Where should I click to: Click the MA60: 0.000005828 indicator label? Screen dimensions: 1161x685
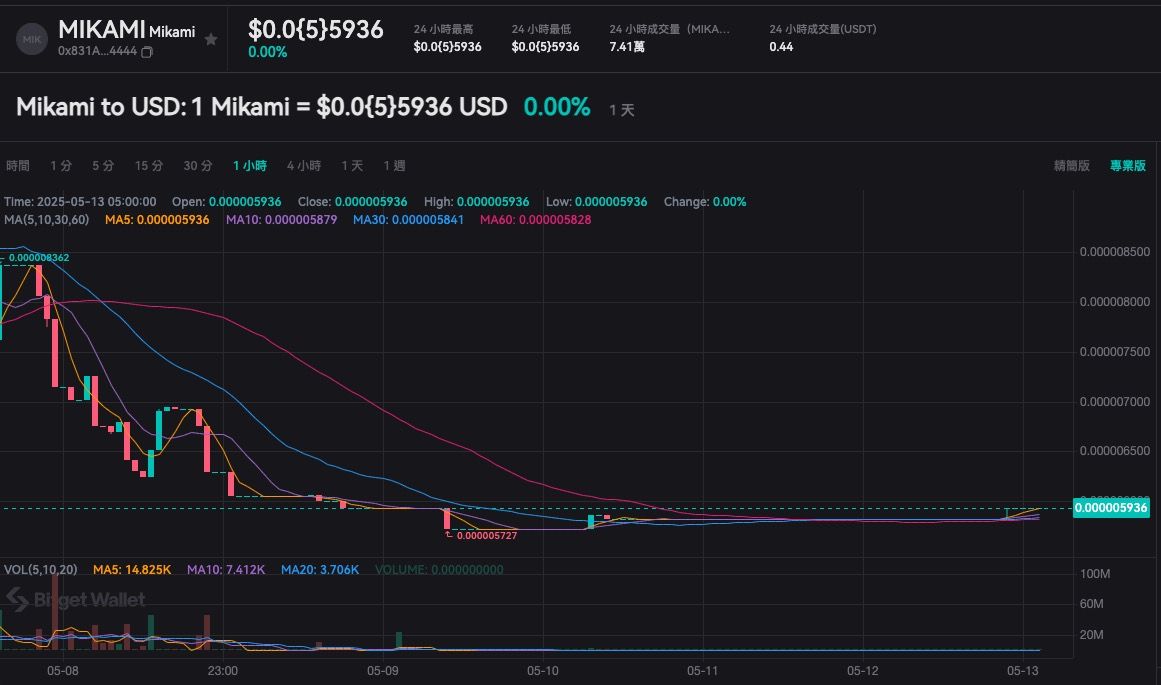click(x=535, y=220)
